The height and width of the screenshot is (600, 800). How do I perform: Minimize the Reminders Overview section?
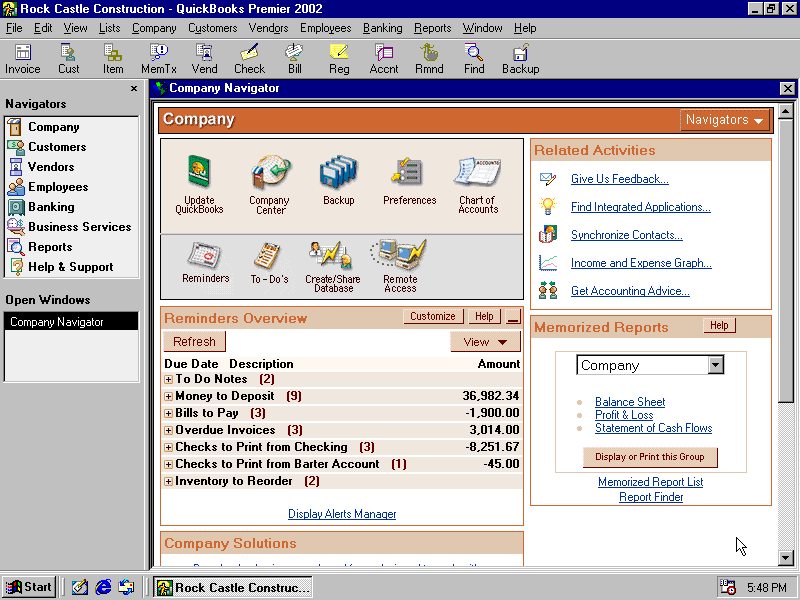point(513,317)
